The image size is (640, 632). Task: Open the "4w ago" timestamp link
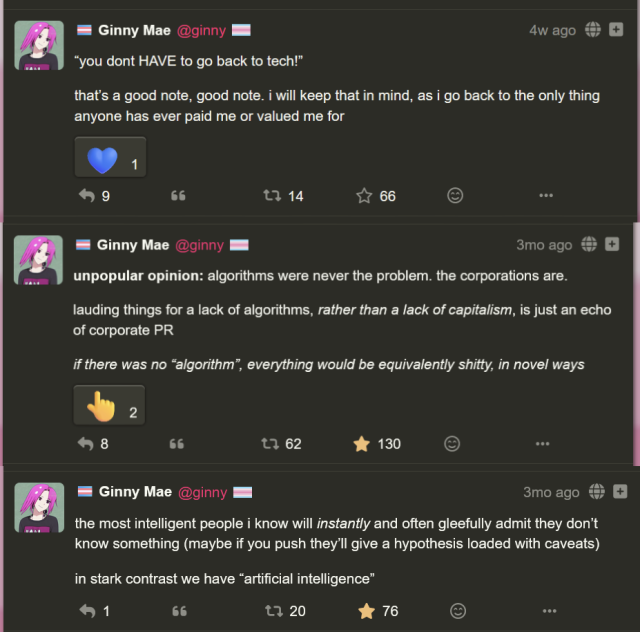pos(552,30)
